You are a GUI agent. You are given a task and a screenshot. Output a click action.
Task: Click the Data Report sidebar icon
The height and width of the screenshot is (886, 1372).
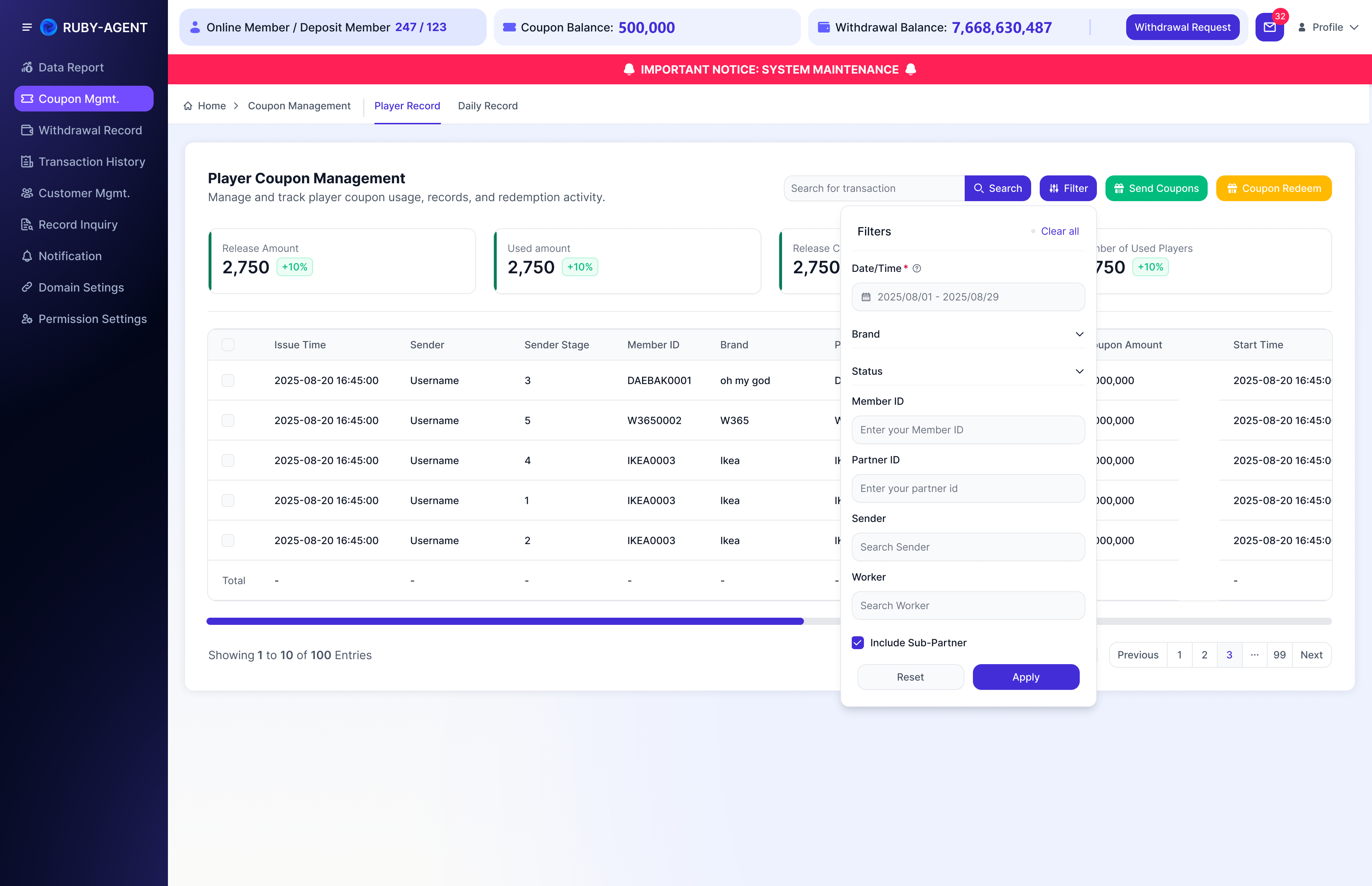(x=27, y=67)
